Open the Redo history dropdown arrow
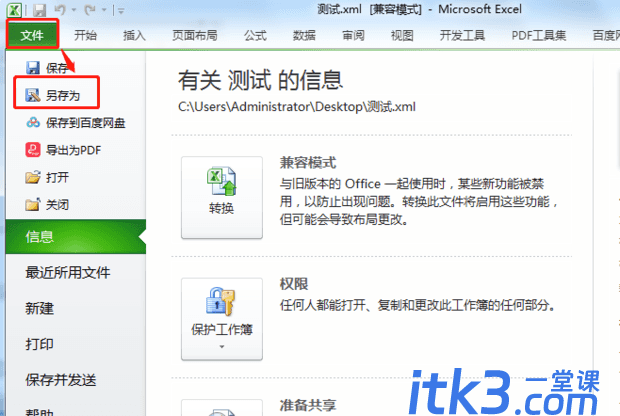This screenshot has height=416, width=620. tap(104, 10)
